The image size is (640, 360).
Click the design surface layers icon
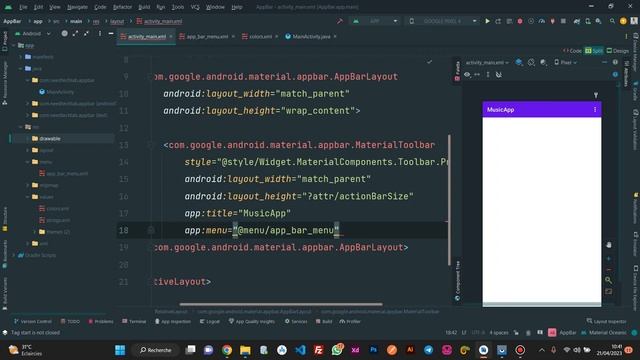[x=519, y=62]
